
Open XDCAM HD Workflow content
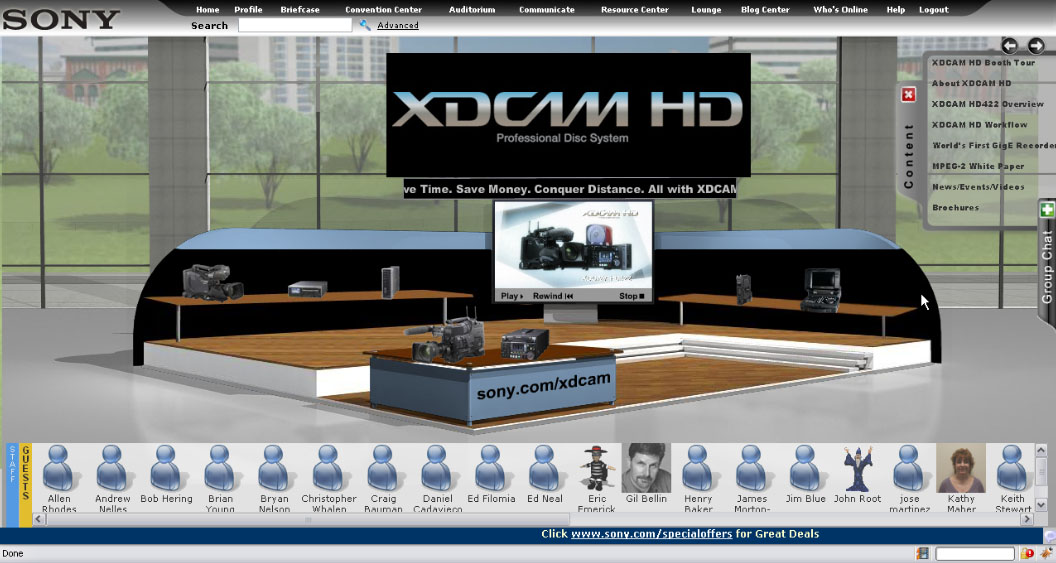[979, 125]
